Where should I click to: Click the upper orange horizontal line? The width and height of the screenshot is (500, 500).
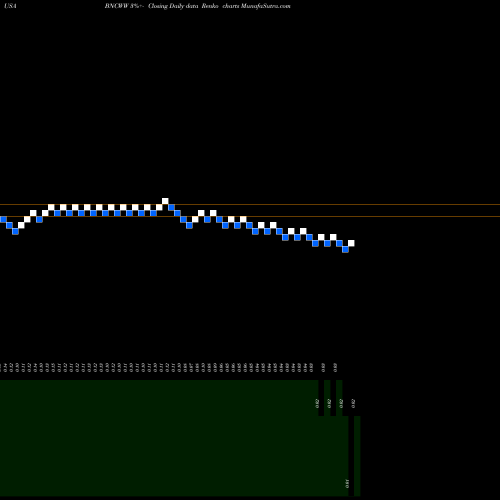pyautogui.click(x=250, y=204)
